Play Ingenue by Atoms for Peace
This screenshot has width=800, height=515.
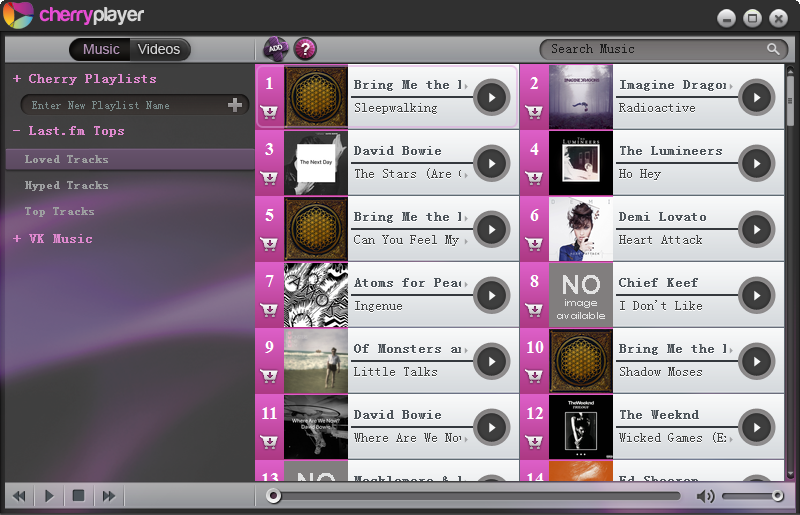tap(492, 295)
